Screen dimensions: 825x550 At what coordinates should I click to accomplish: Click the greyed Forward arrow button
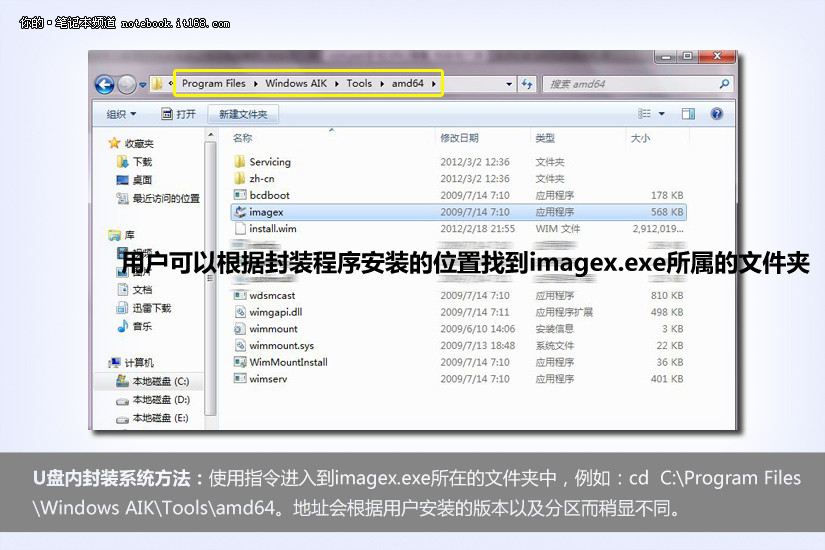click(x=126, y=84)
